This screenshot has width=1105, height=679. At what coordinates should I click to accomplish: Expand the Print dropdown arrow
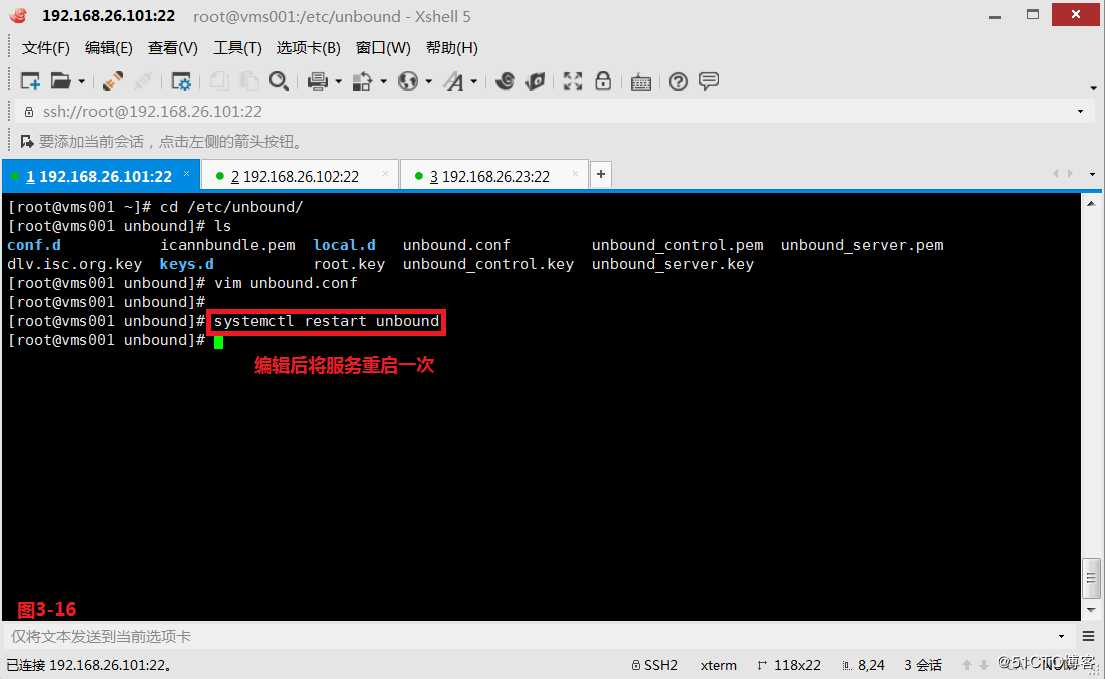(339, 82)
